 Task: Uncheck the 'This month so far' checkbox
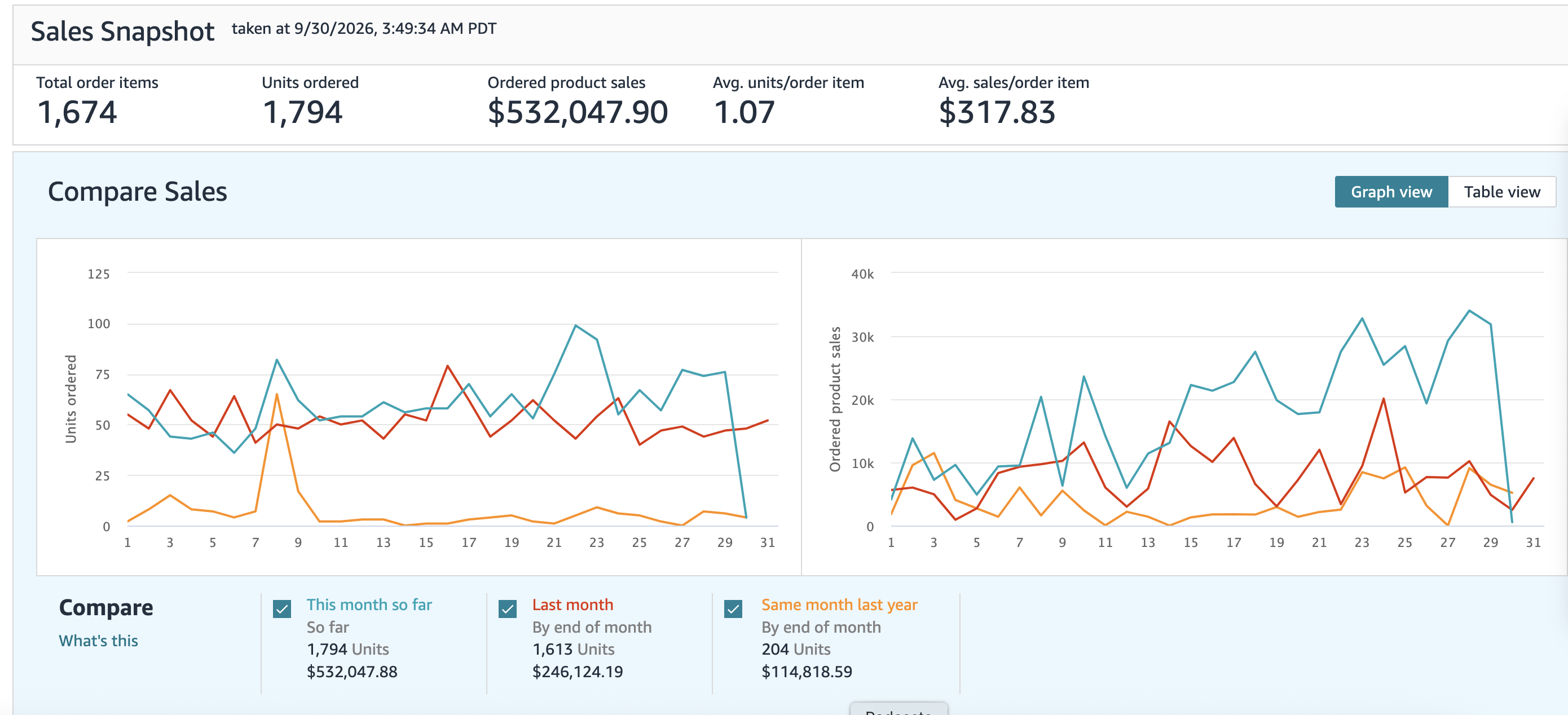click(x=282, y=608)
